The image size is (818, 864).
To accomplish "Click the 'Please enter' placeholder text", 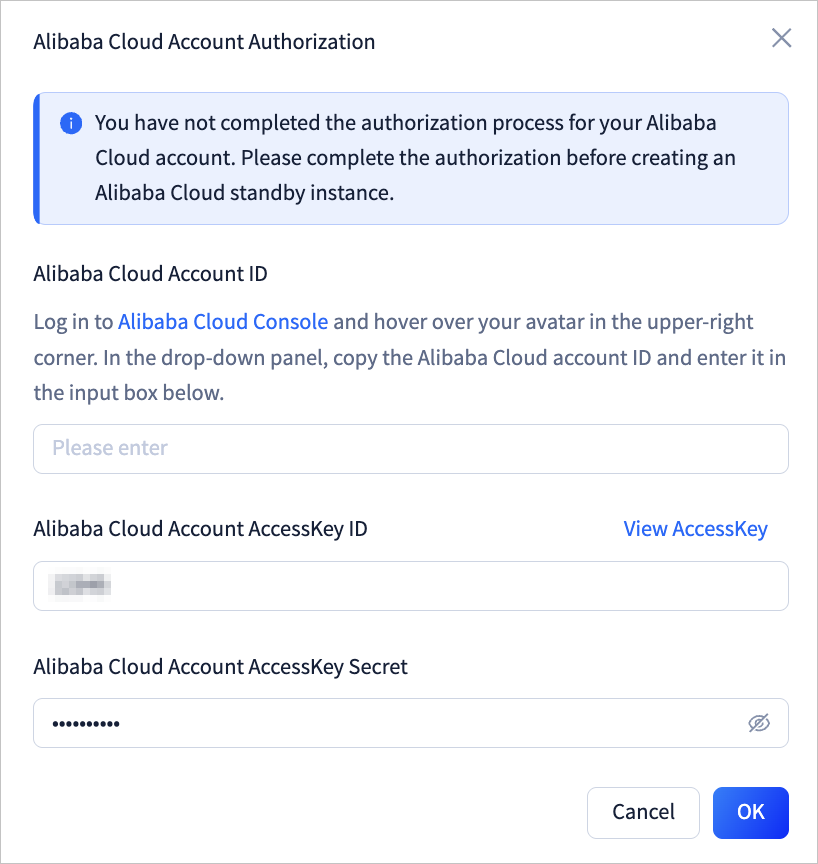I will coord(110,449).
